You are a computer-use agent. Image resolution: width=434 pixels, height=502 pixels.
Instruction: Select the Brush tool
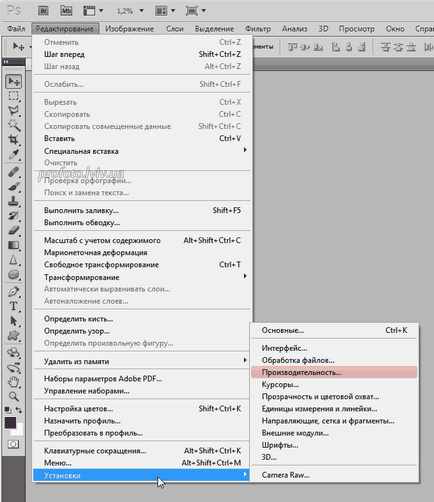pyautogui.click(x=14, y=186)
